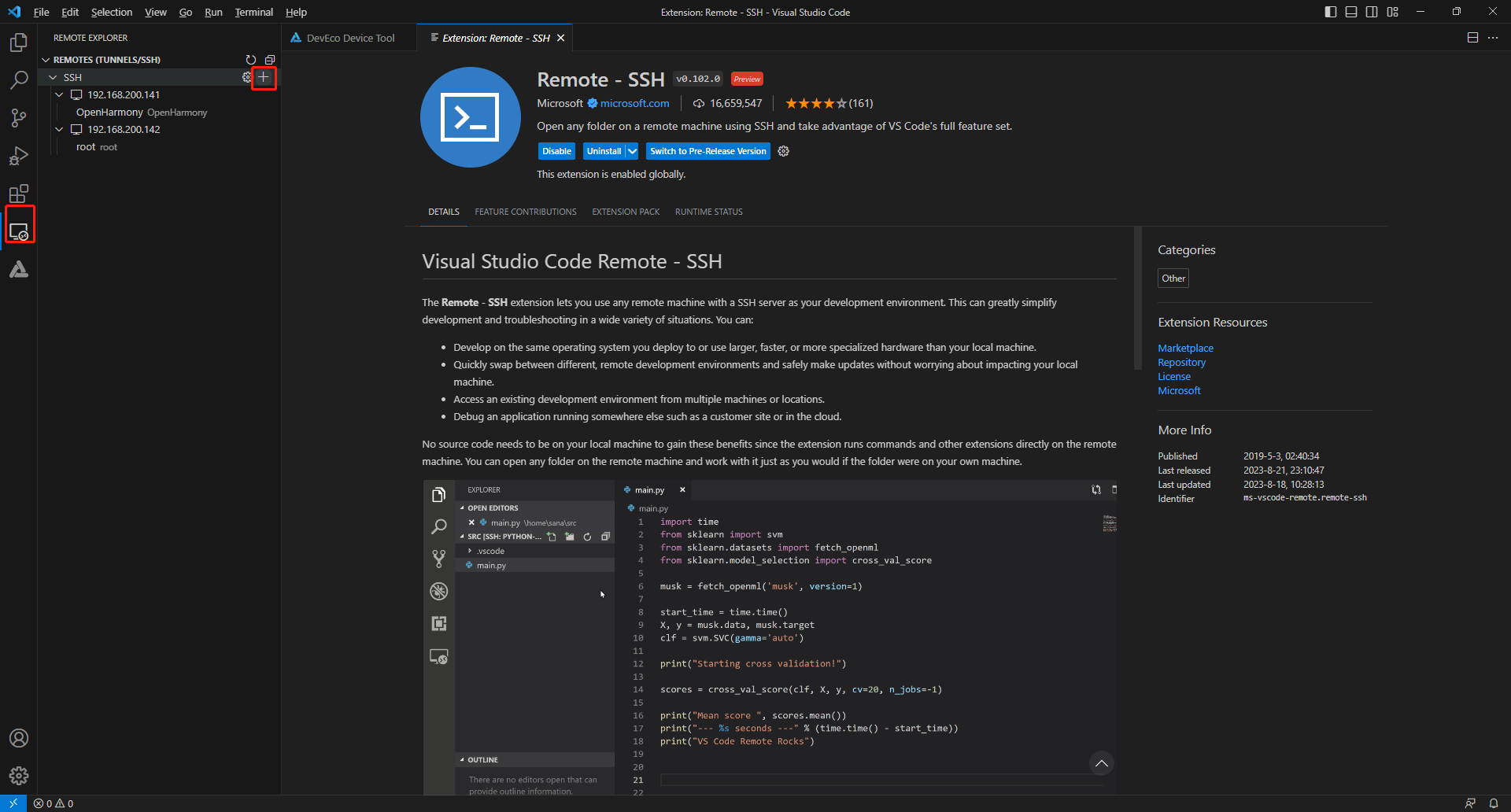
Task: Open the Help menu
Action: pos(296,12)
